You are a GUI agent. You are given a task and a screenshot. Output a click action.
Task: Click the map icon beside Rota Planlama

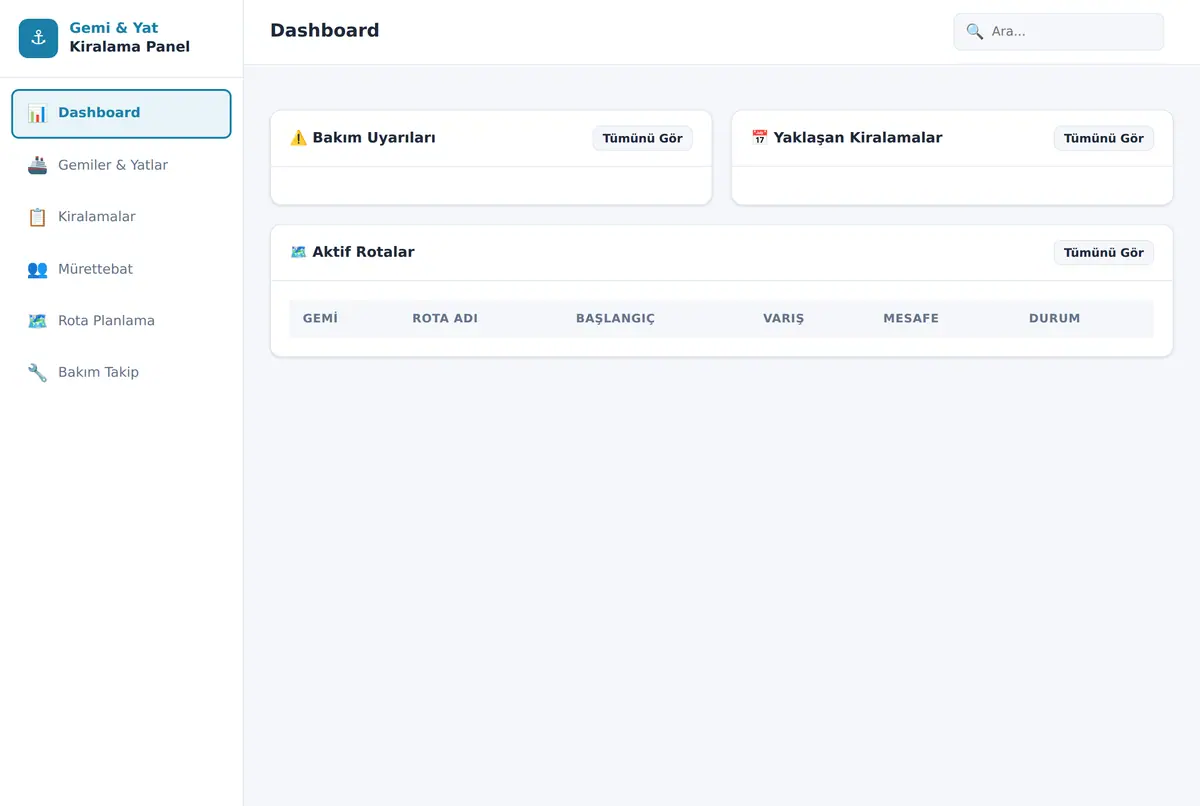coord(37,321)
